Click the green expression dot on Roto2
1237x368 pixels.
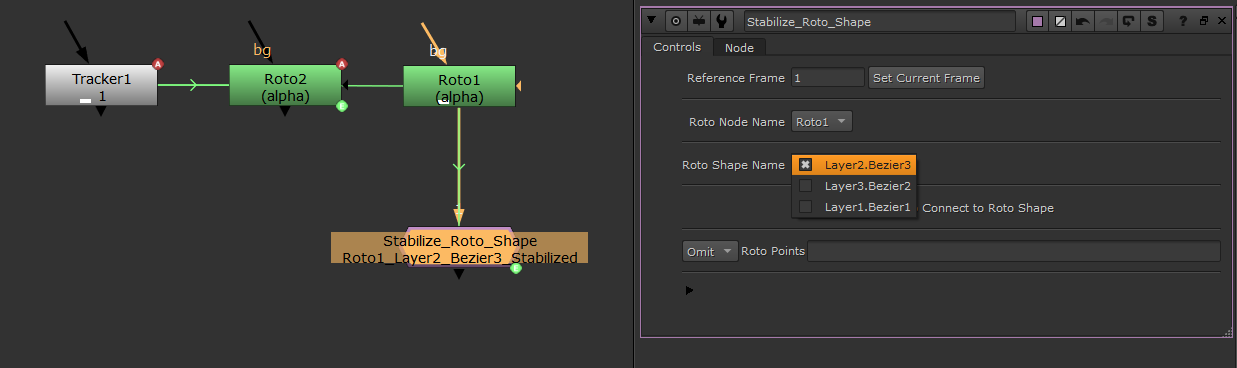point(341,105)
